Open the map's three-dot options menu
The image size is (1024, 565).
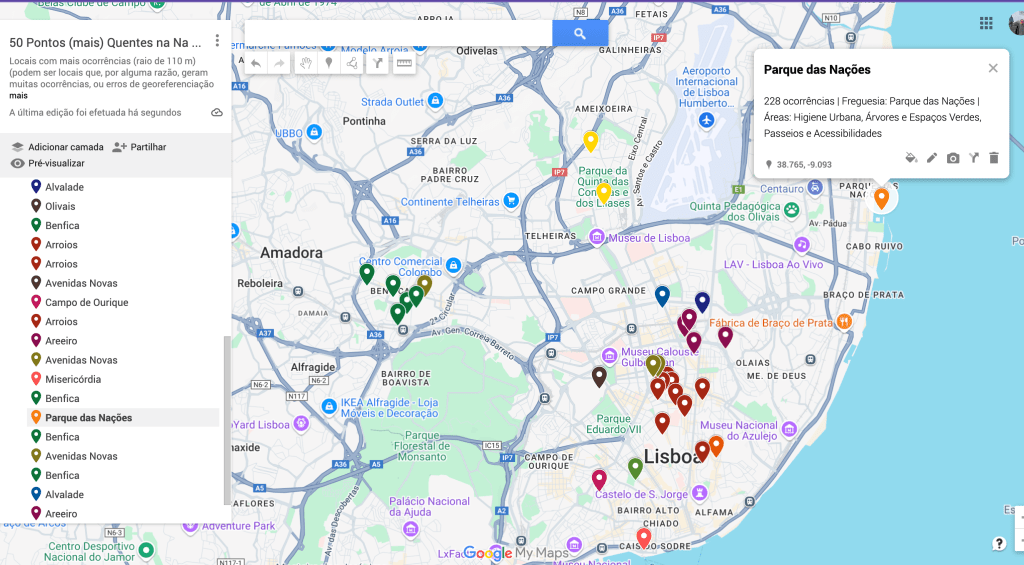[x=217, y=42]
